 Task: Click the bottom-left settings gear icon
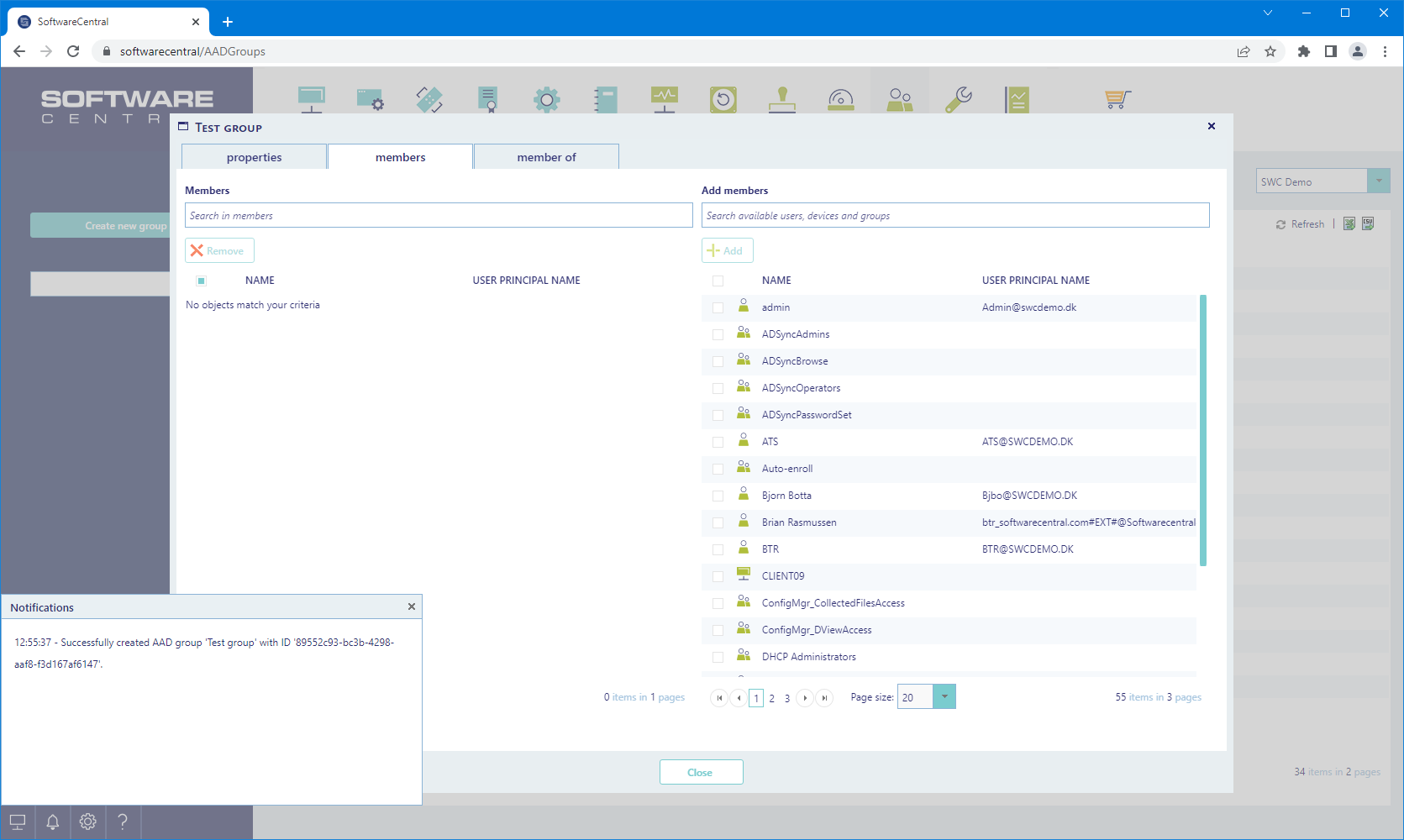(x=87, y=822)
